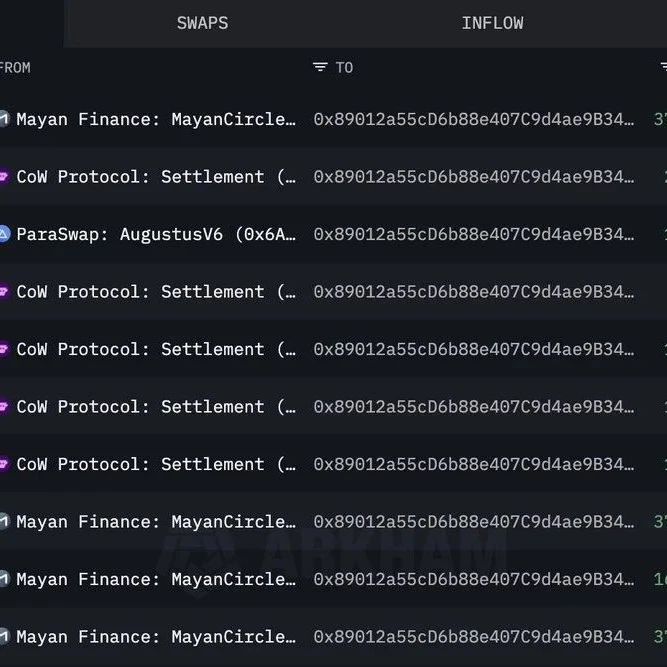The height and width of the screenshot is (667, 667).
Task: Click the FROM column header
Action: (15, 68)
